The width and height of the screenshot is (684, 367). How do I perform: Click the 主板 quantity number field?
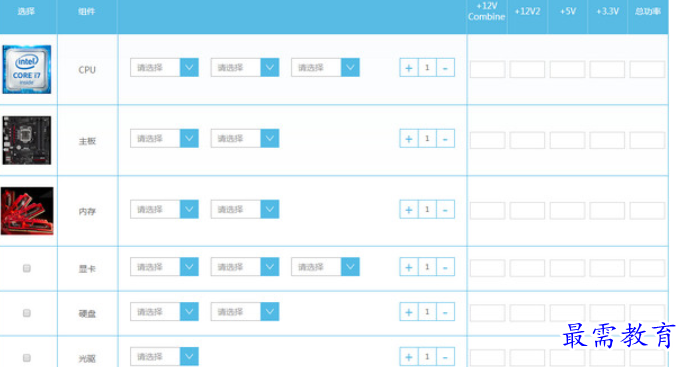coord(427,139)
